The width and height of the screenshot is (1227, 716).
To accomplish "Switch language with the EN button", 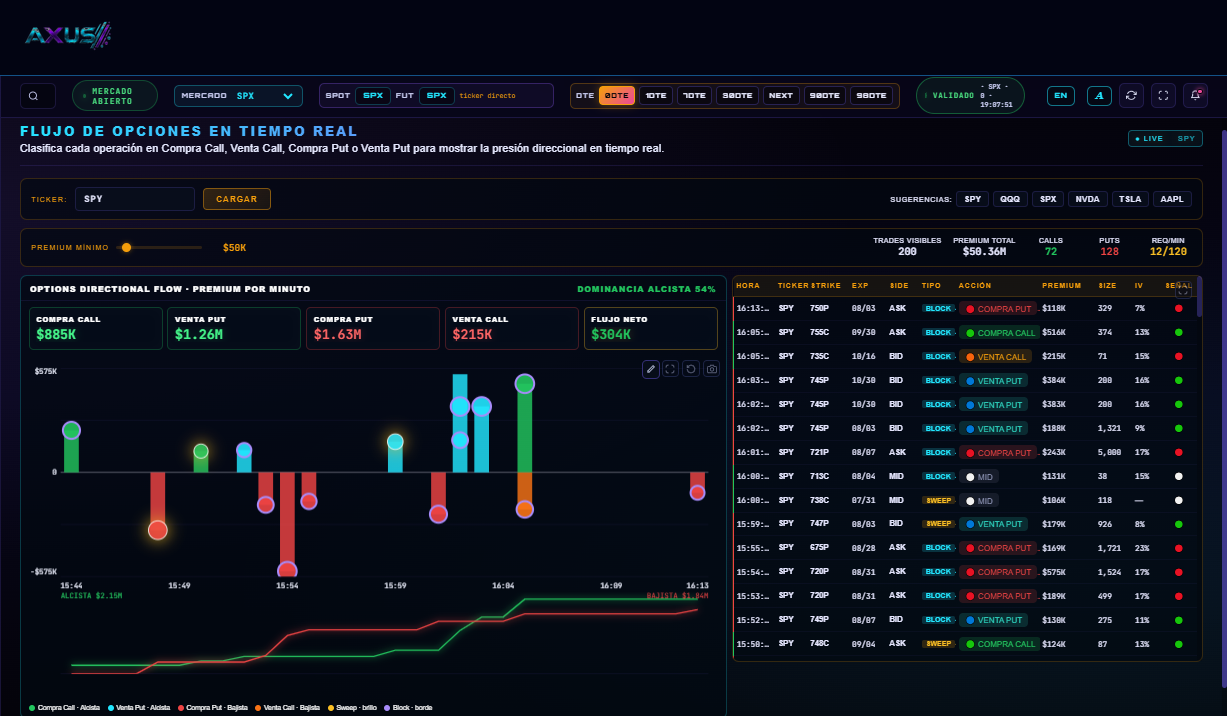I will click(1061, 96).
